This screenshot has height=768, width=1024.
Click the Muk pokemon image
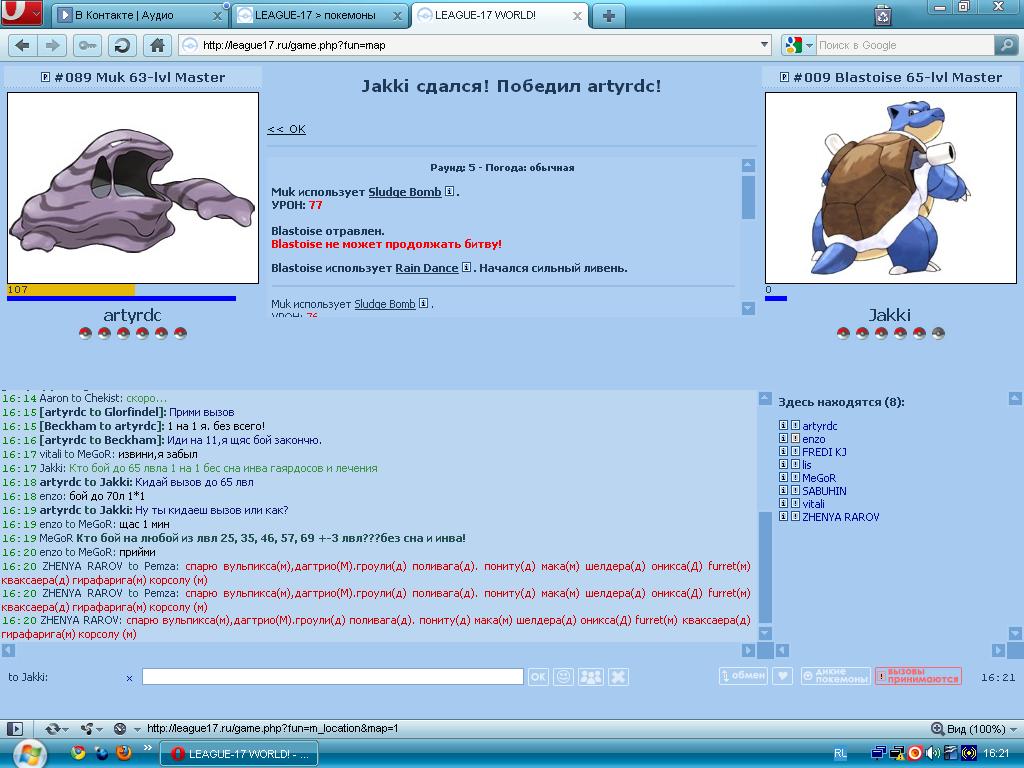(133, 188)
